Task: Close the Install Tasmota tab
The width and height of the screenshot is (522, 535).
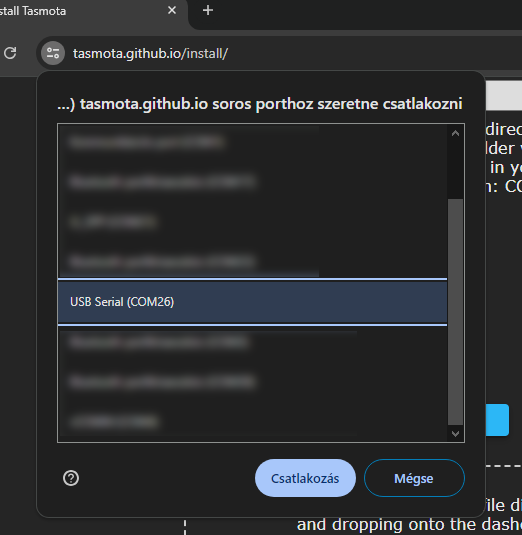Action: [172, 11]
